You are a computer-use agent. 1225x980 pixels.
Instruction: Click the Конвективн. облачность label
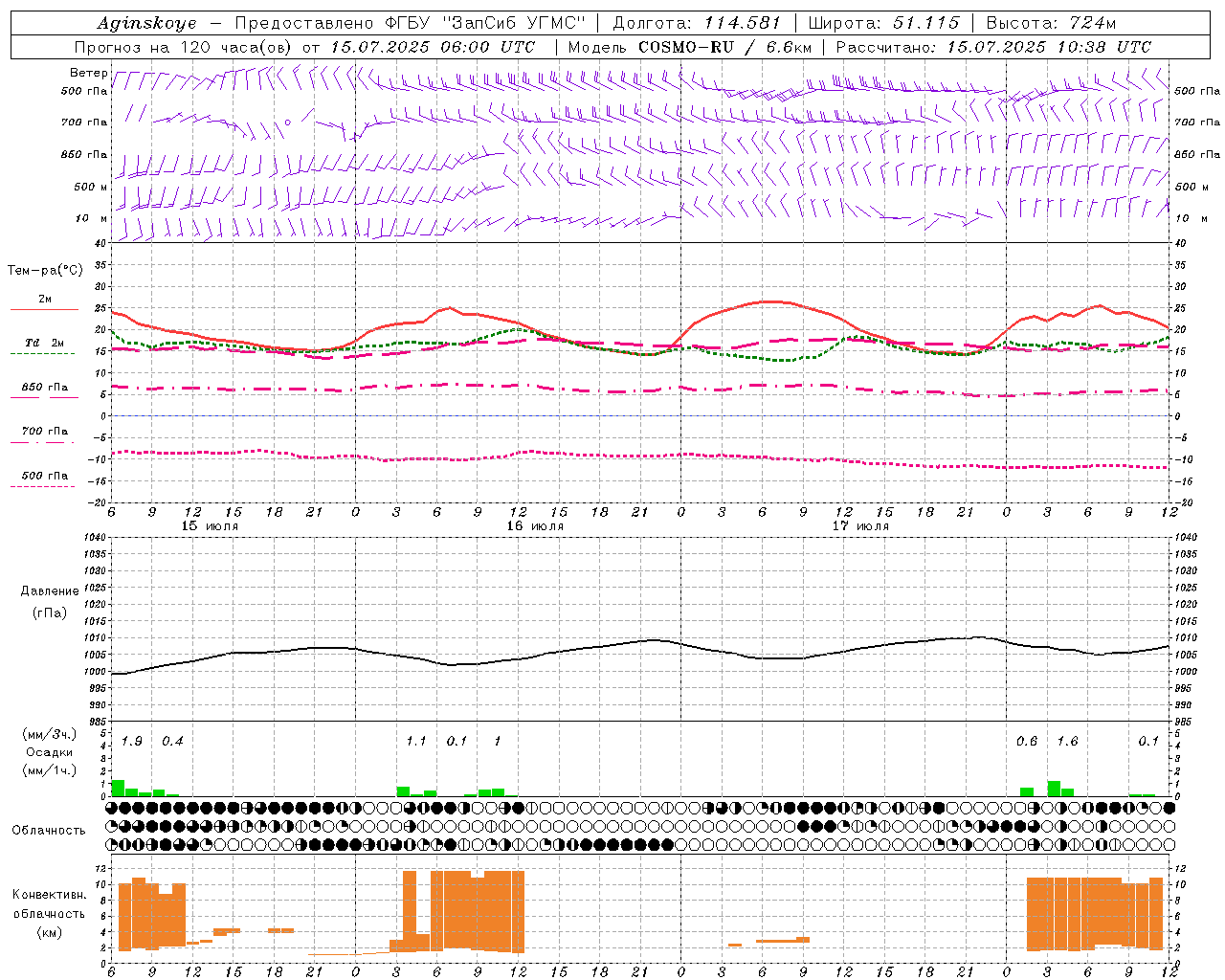[x=49, y=903]
